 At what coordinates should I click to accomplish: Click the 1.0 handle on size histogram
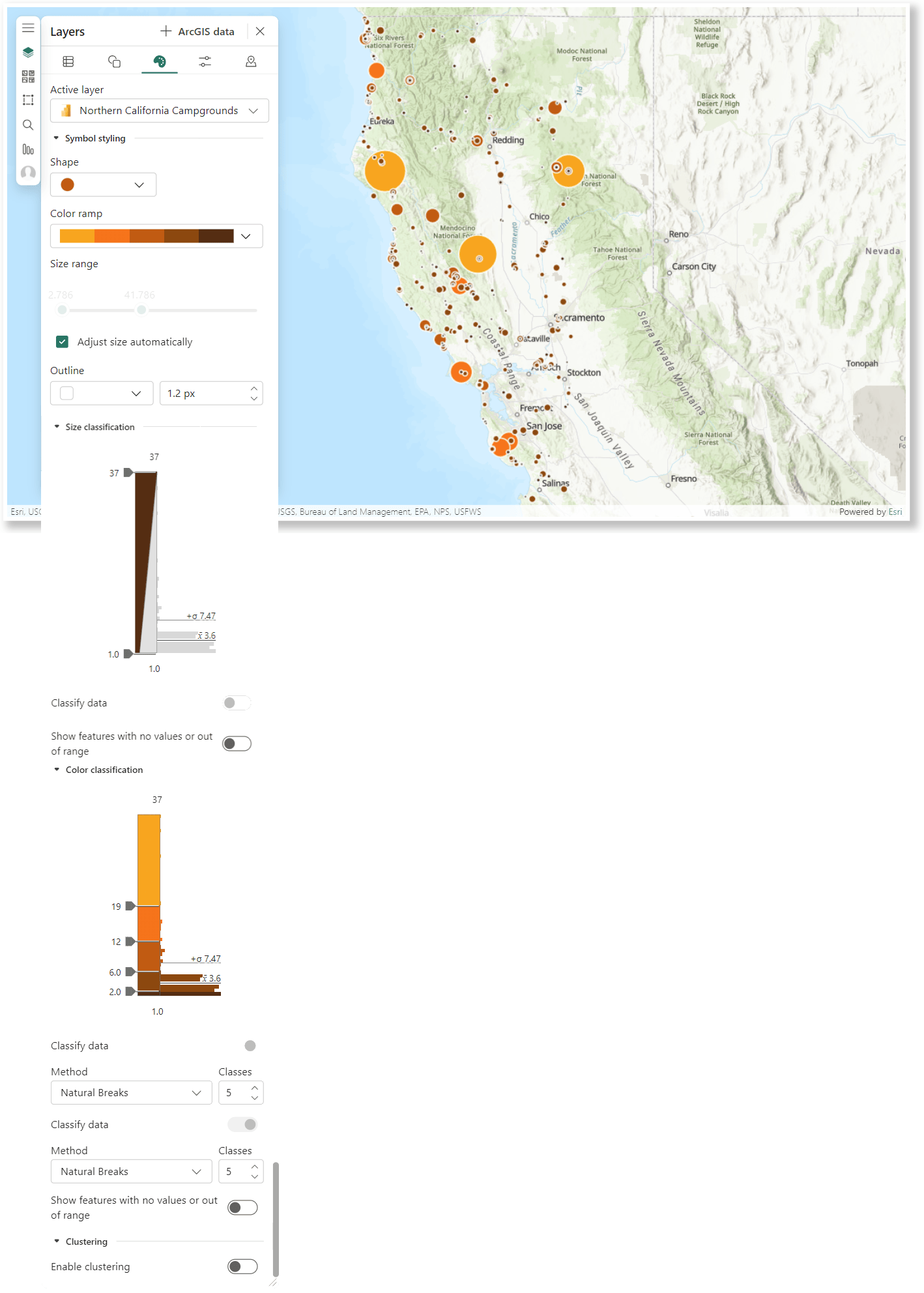click(x=128, y=654)
